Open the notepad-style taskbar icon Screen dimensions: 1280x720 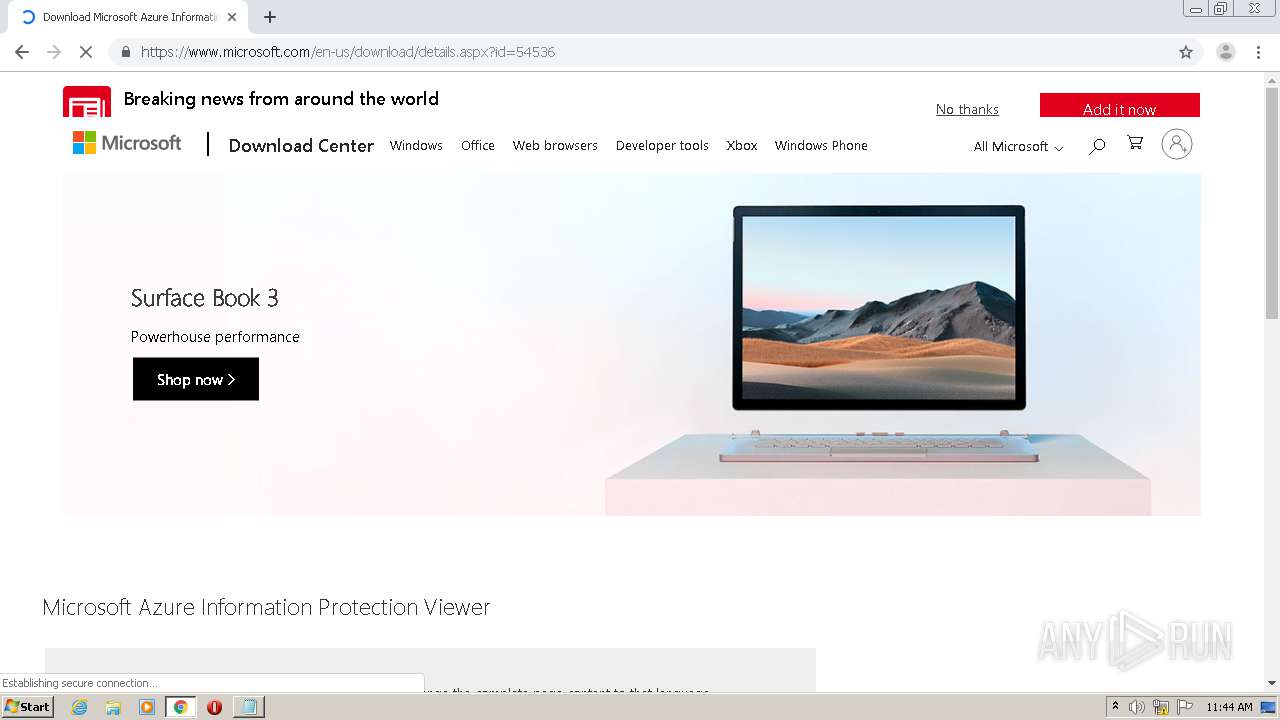point(248,707)
